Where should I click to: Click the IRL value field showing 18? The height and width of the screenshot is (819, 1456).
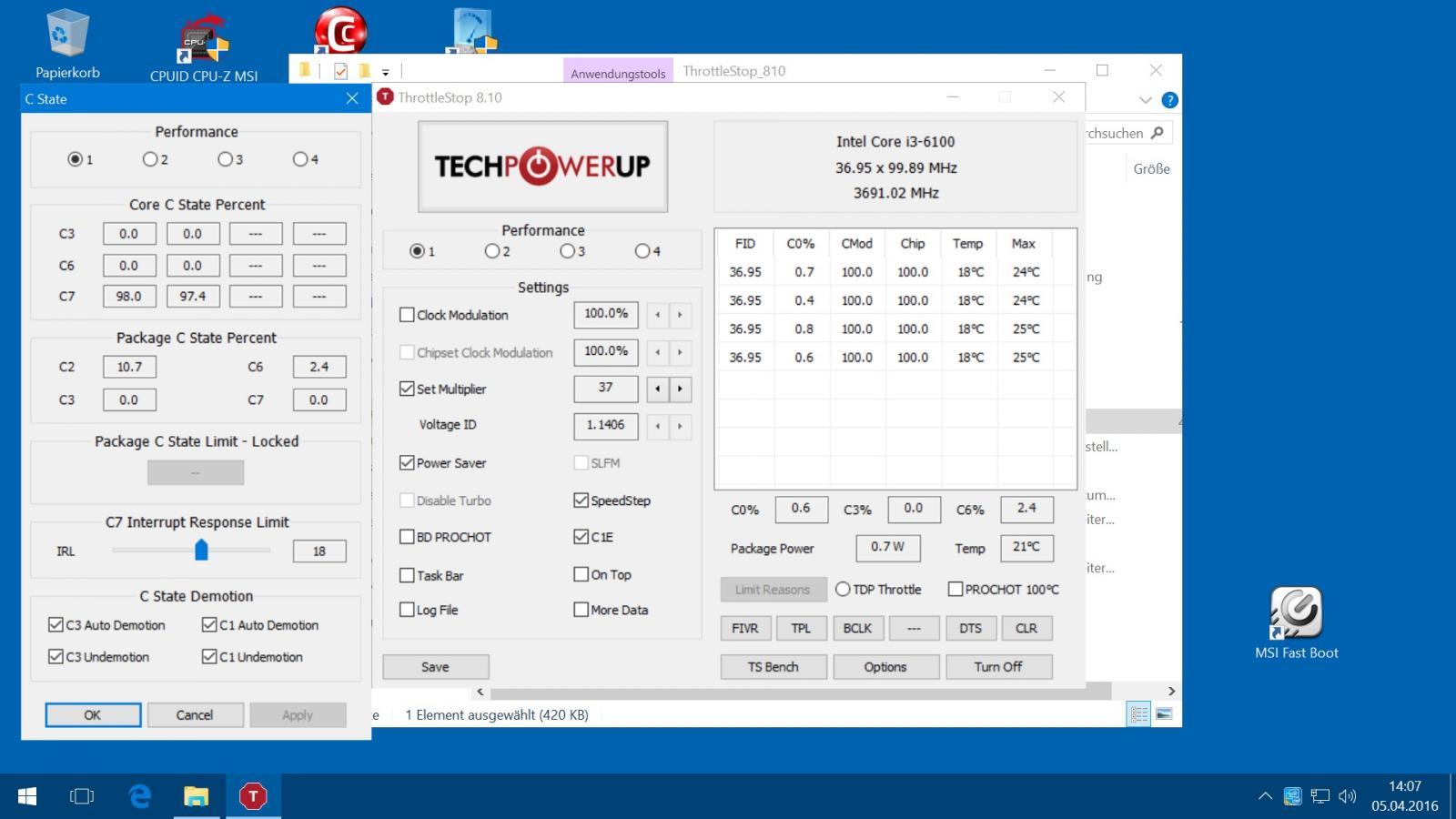pyautogui.click(x=319, y=551)
